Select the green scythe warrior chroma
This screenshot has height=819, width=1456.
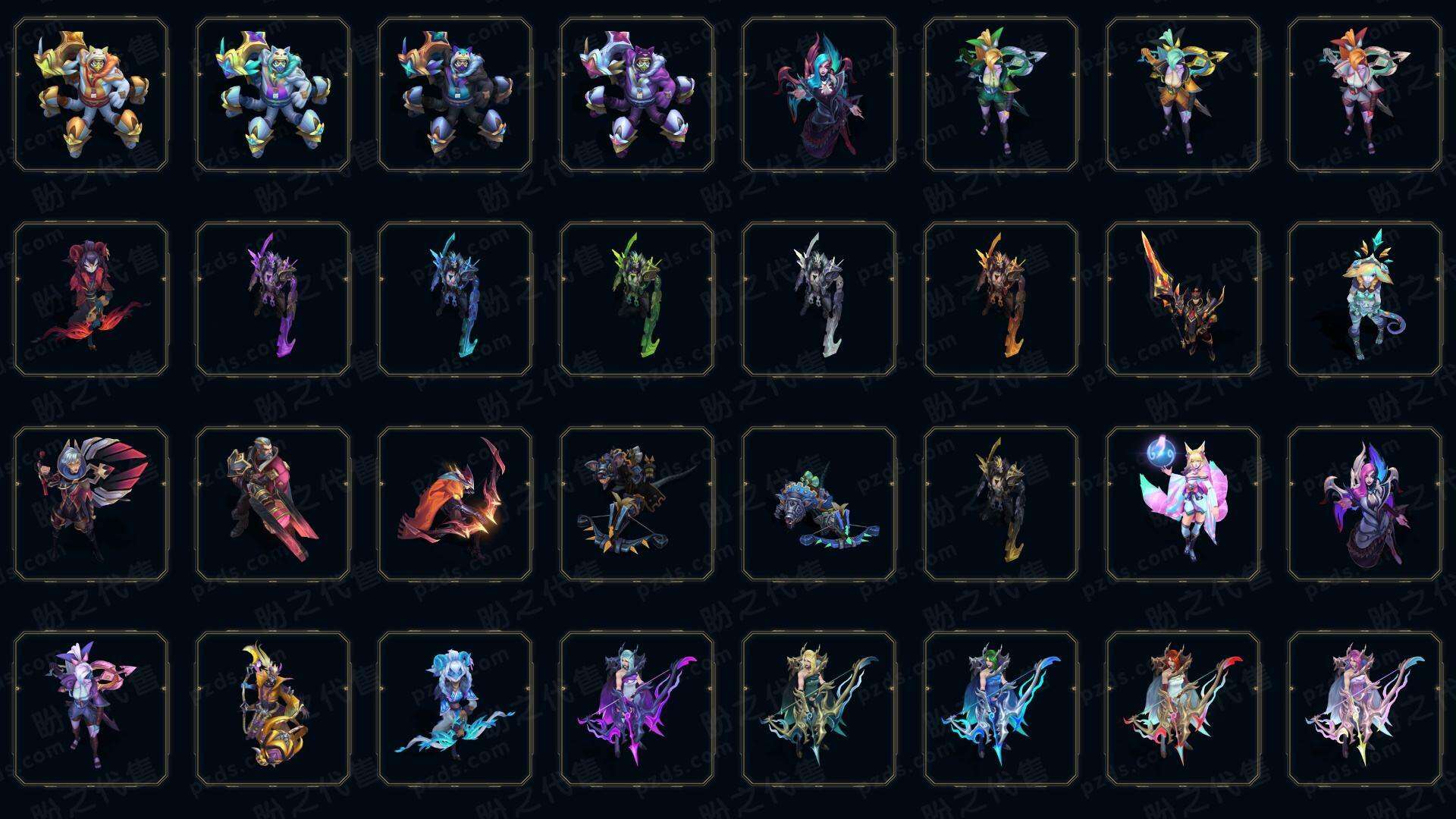click(637, 299)
